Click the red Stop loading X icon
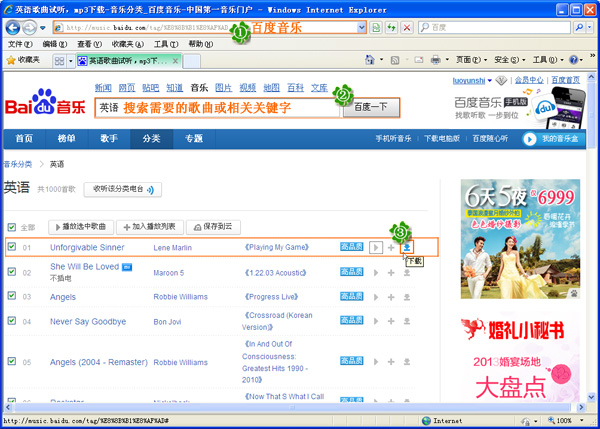Screen dimensions: 600x429 (x=407, y=28)
